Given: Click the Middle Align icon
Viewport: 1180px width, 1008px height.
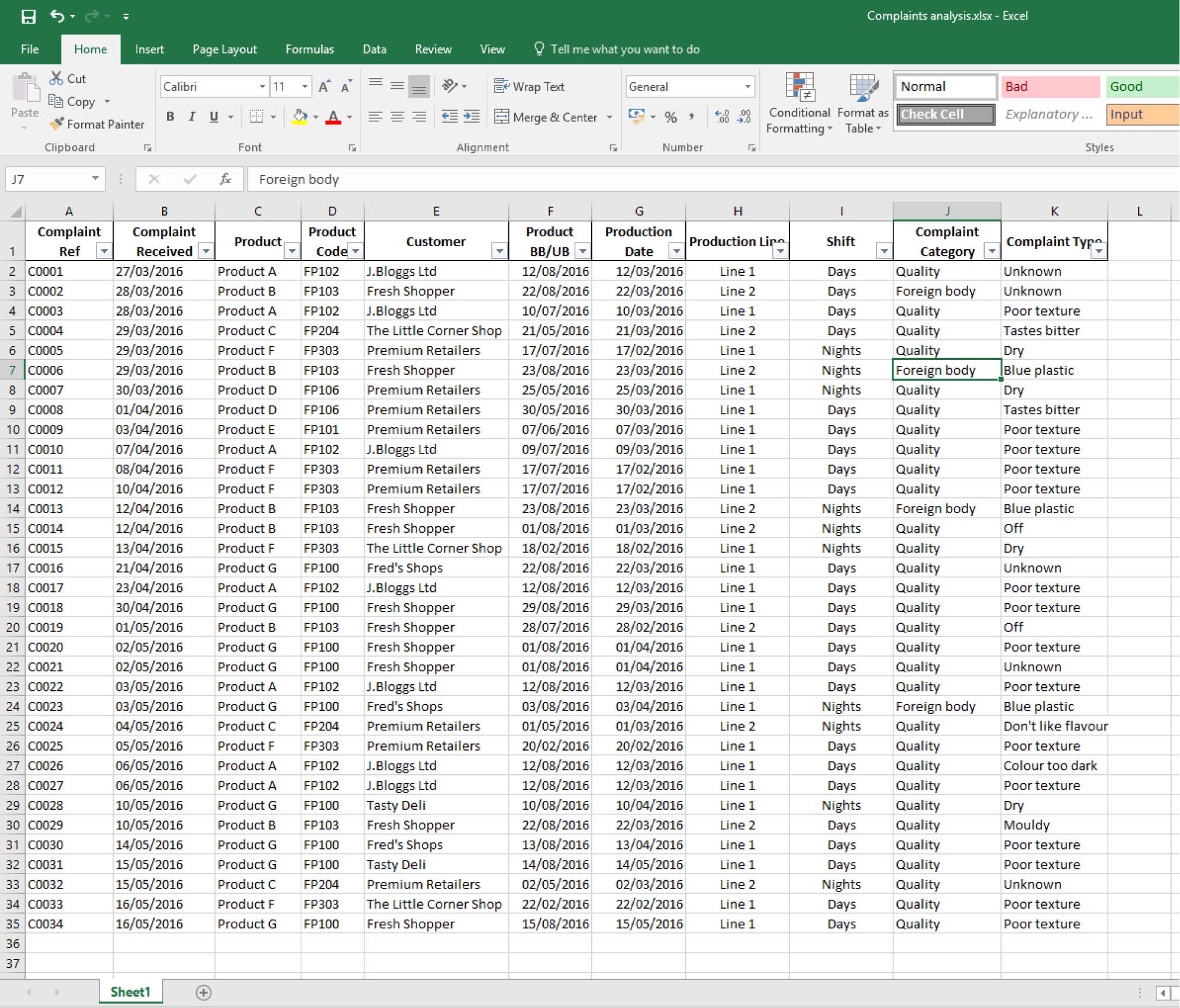Looking at the screenshot, I should click(397, 86).
